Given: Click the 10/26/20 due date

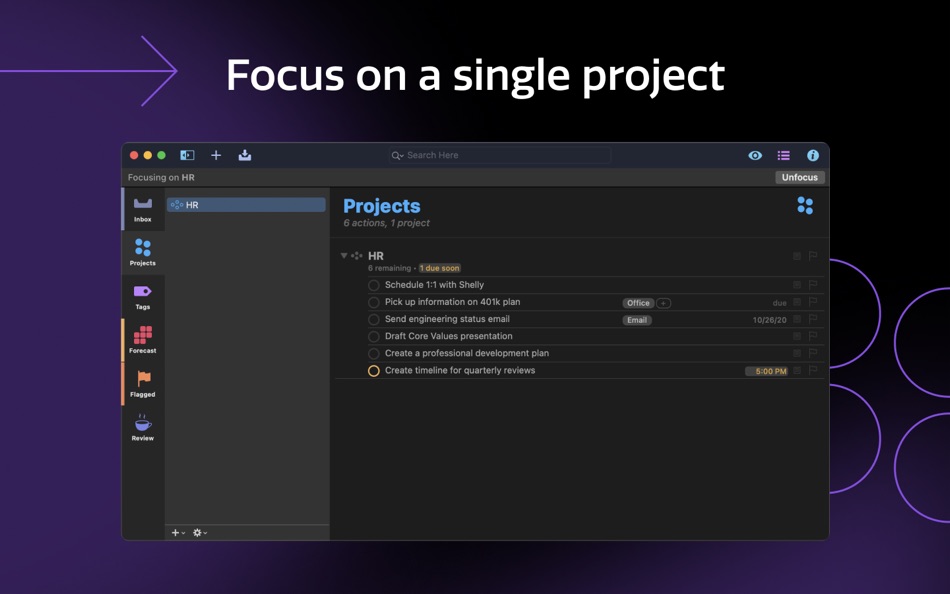Looking at the screenshot, I should [x=769, y=319].
